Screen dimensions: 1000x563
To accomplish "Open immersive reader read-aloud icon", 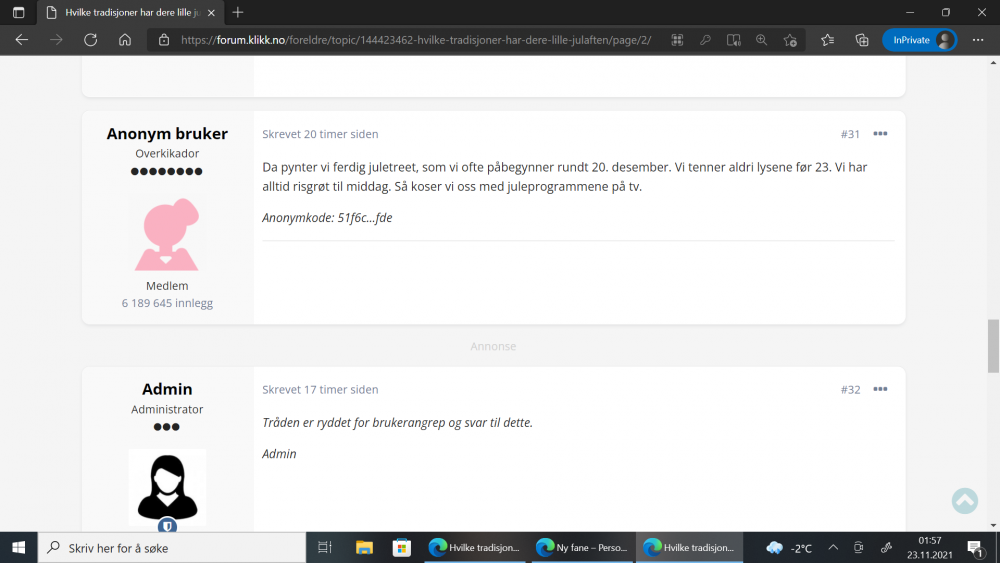I will (733, 40).
